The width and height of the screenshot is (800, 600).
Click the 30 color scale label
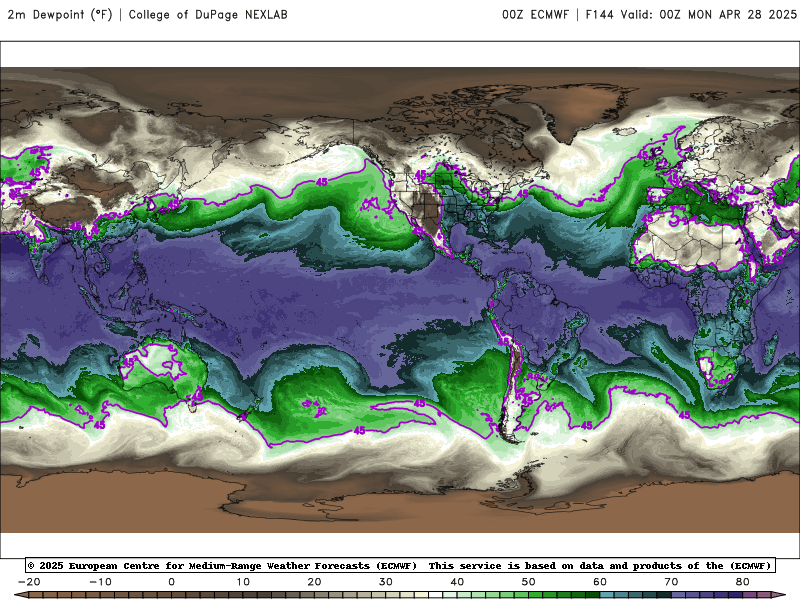point(386,582)
